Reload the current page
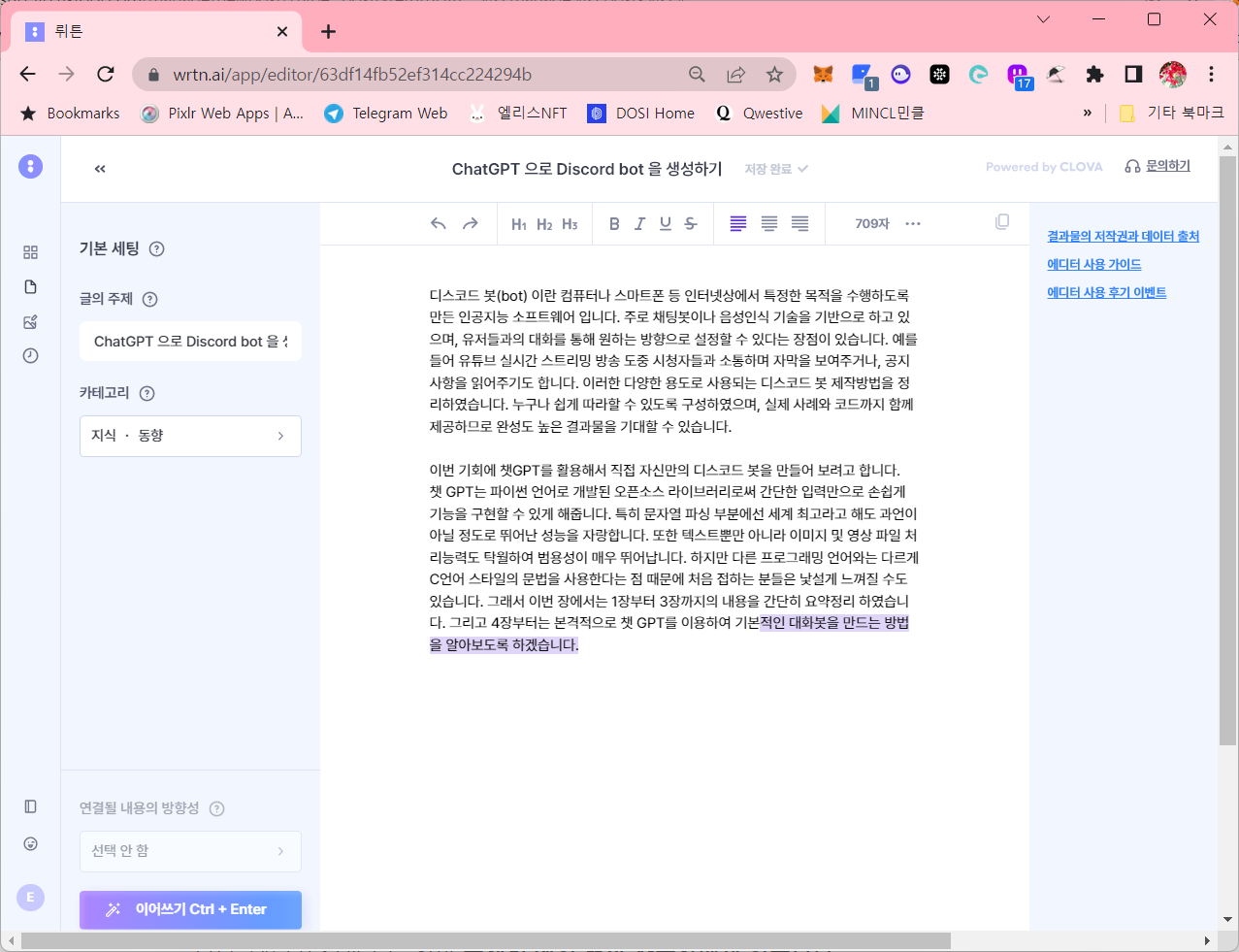 tap(106, 74)
